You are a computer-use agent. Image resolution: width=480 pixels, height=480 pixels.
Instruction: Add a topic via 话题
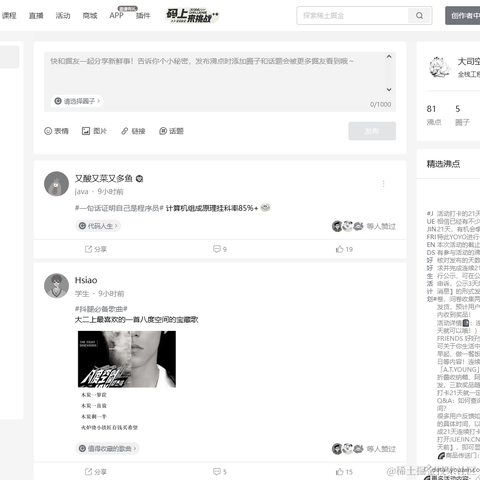(171, 131)
